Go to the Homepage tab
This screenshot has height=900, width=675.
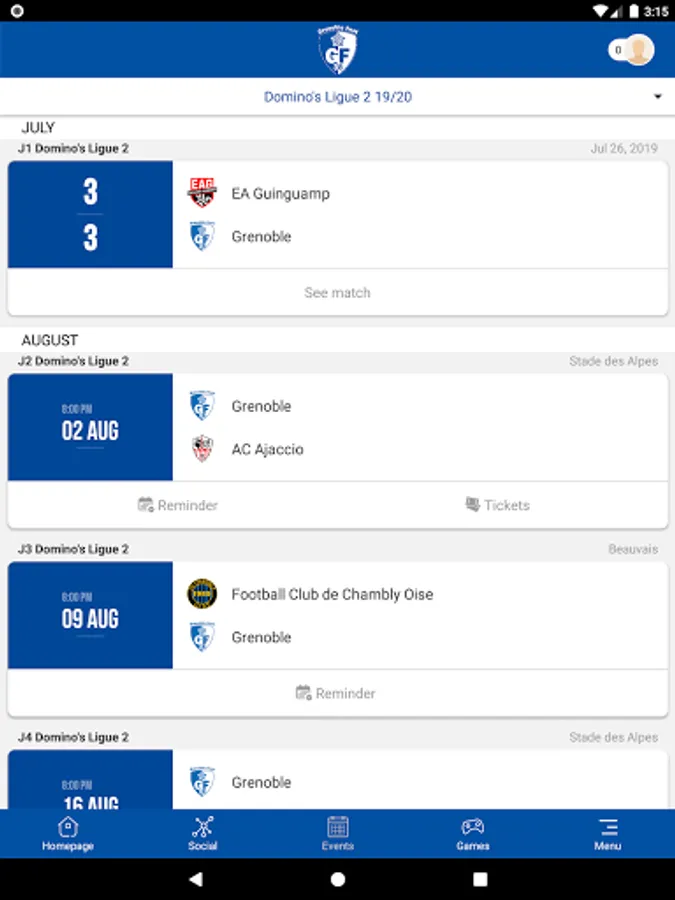coord(68,834)
